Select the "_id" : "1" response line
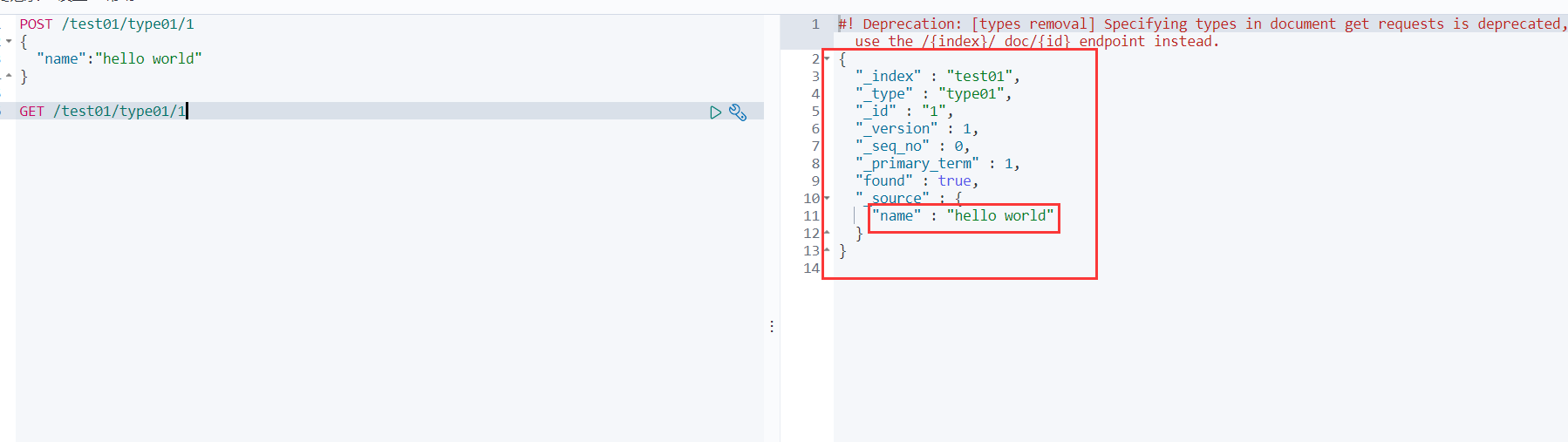1568x442 pixels. (904, 112)
